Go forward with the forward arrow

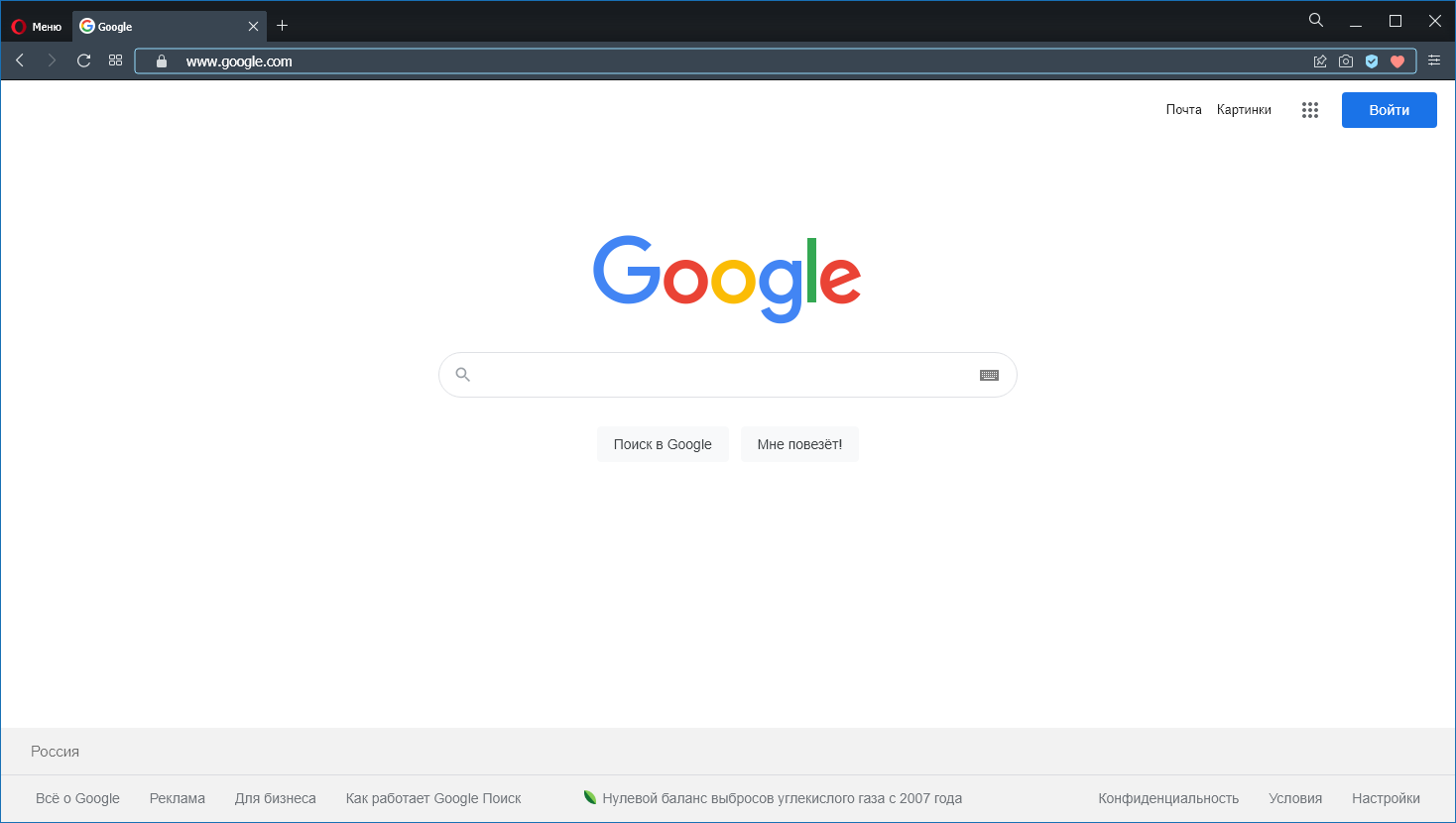click(x=52, y=60)
